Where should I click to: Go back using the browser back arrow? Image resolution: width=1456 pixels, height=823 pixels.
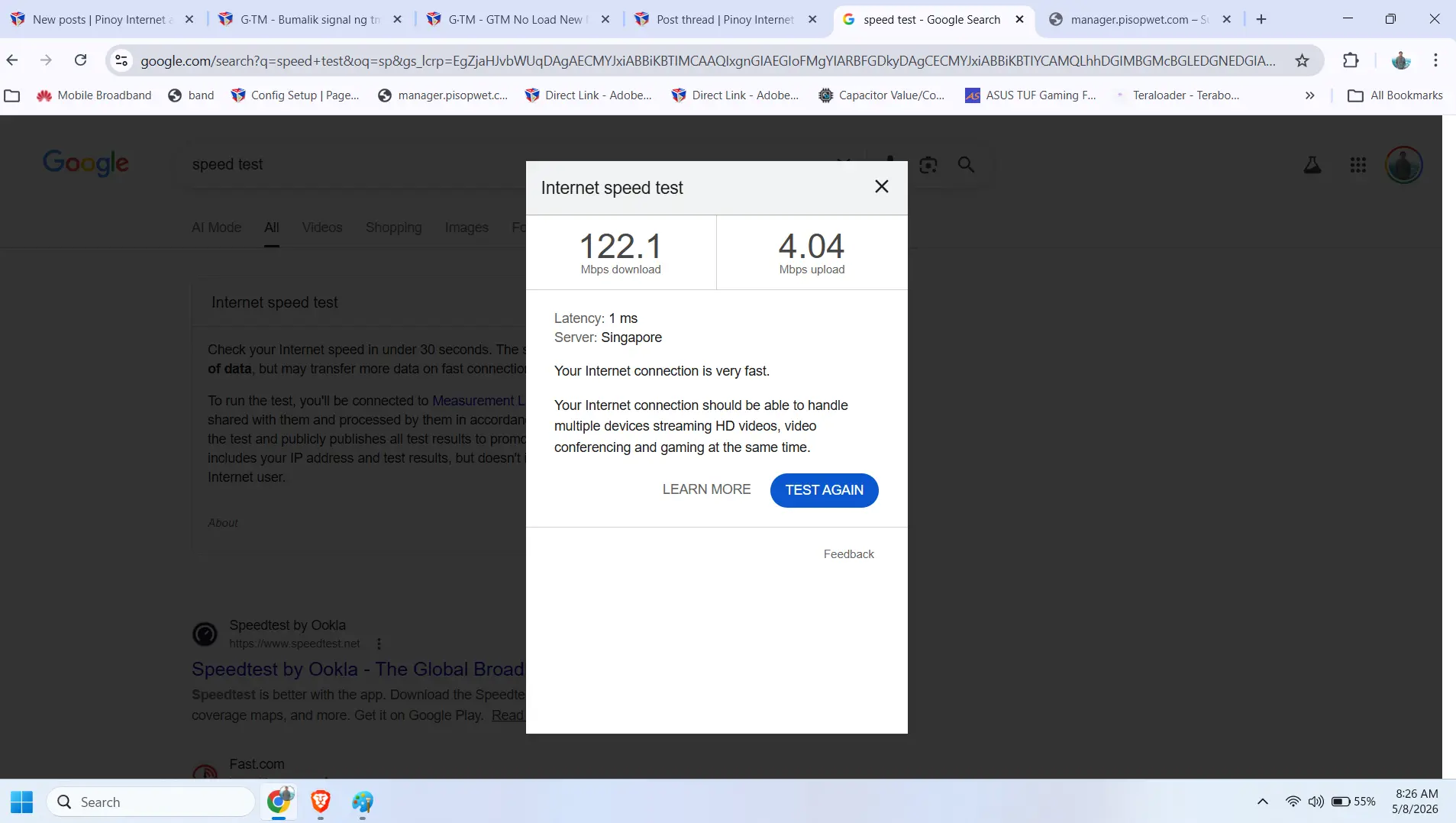pyautogui.click(x=12, y=60)
